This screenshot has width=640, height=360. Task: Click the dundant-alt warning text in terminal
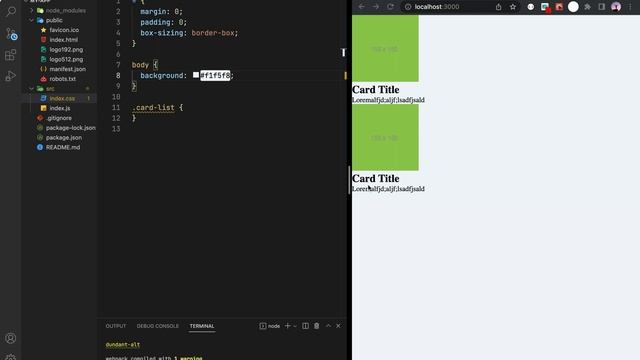(x=122, y=344)
